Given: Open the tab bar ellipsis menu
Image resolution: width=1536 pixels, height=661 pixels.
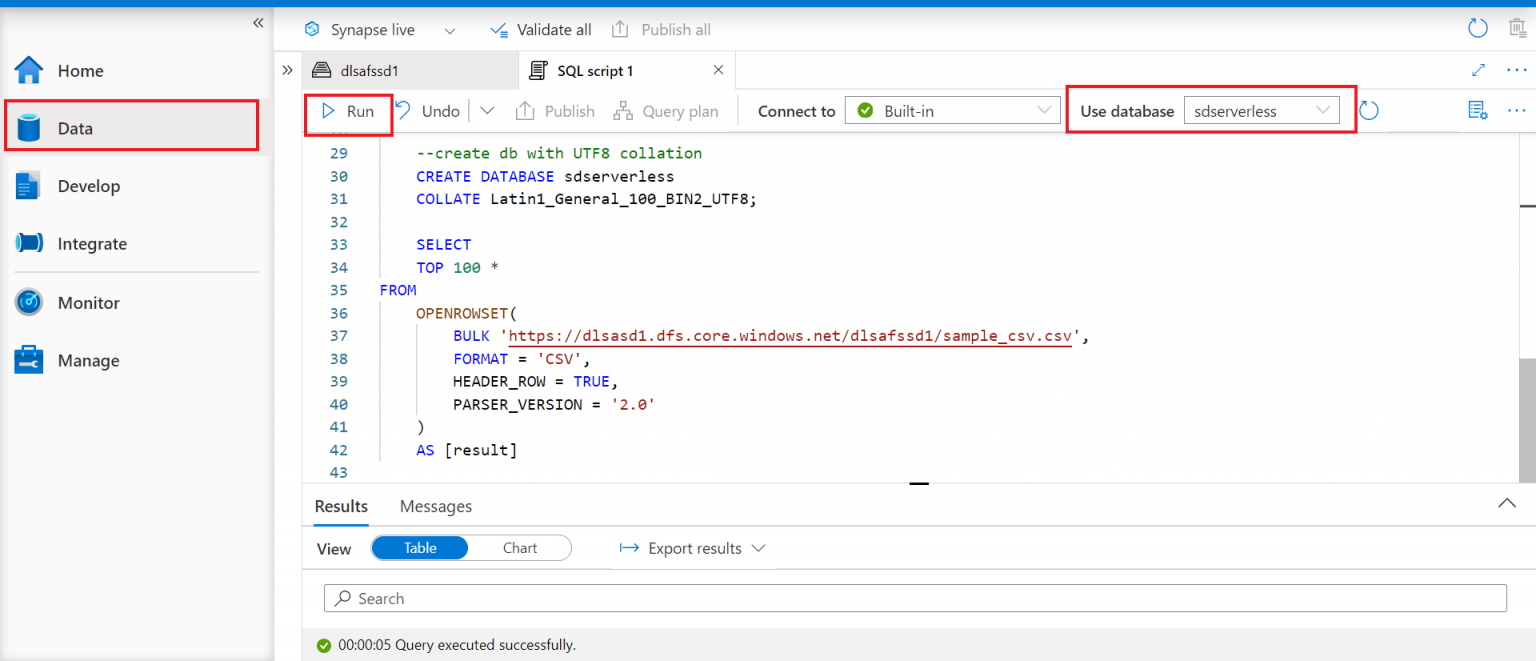Looking at the screenshot, I should 1517,70.
